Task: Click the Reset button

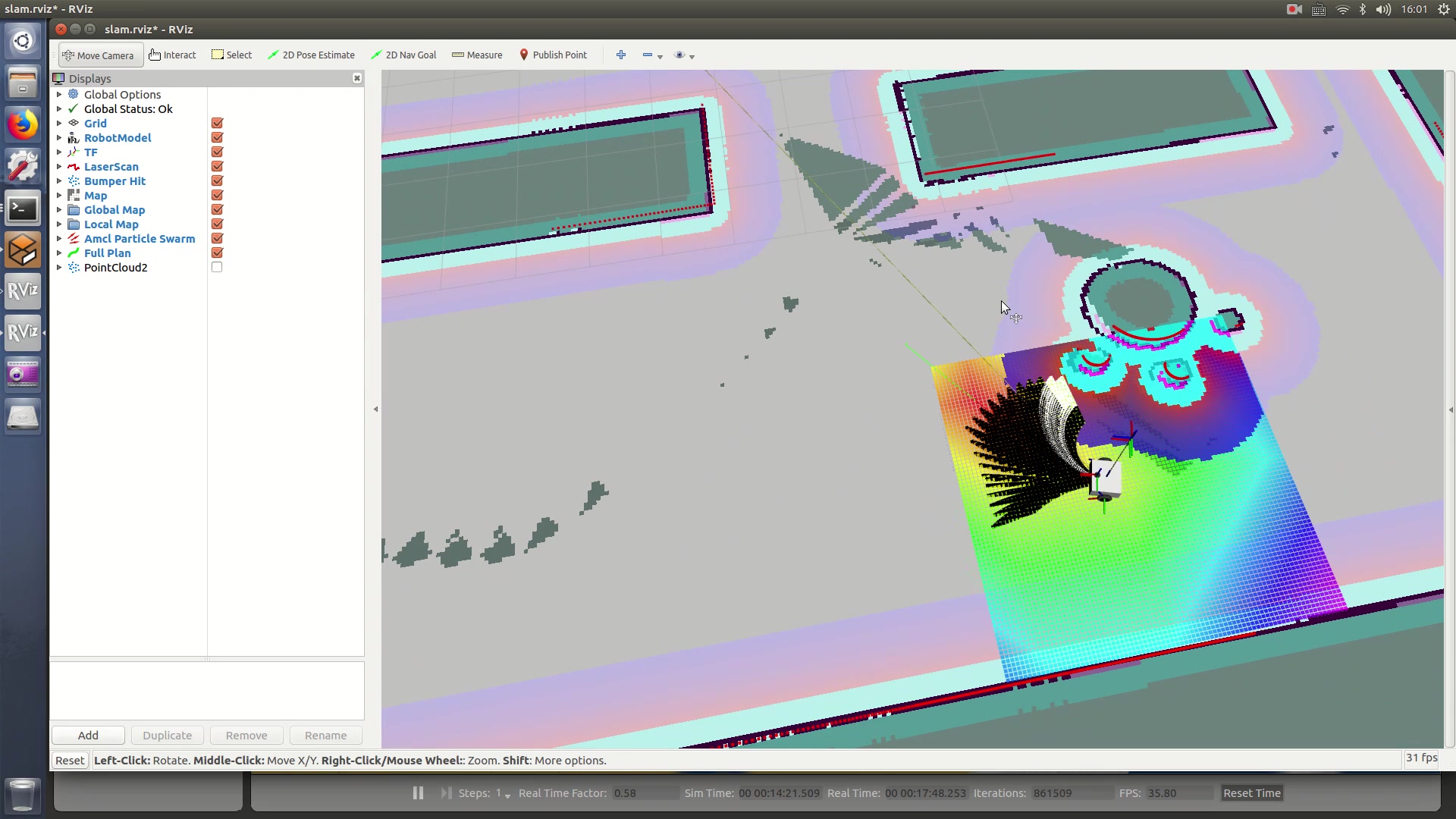Action: click(70, 760)
